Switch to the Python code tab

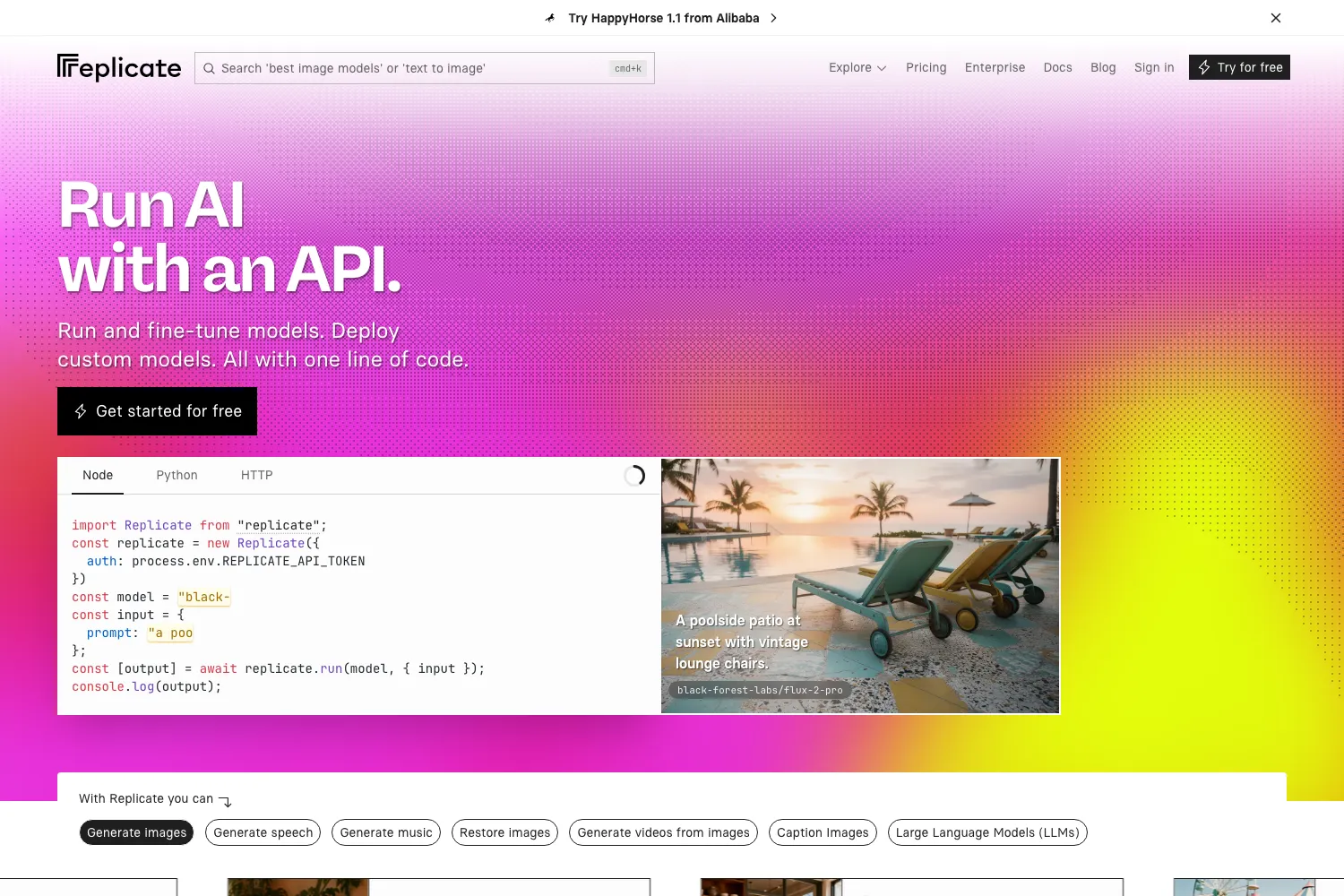pos(177,475)
